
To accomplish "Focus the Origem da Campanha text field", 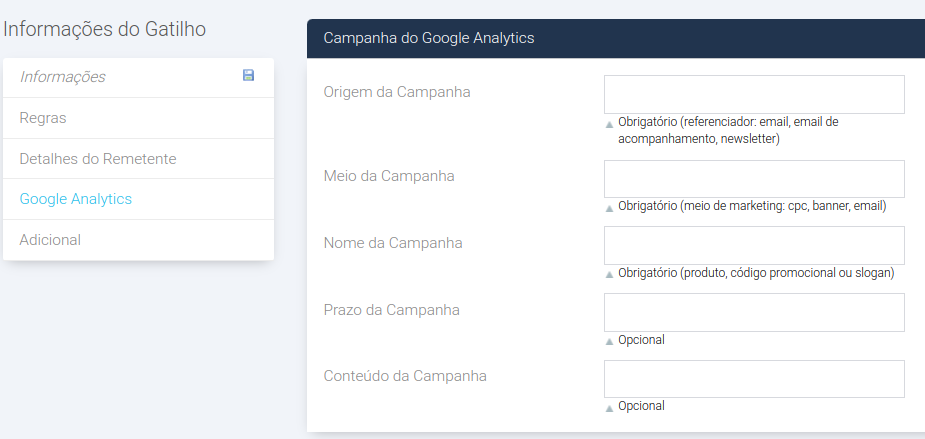I will pyautogui.click(x=754, y=94).
